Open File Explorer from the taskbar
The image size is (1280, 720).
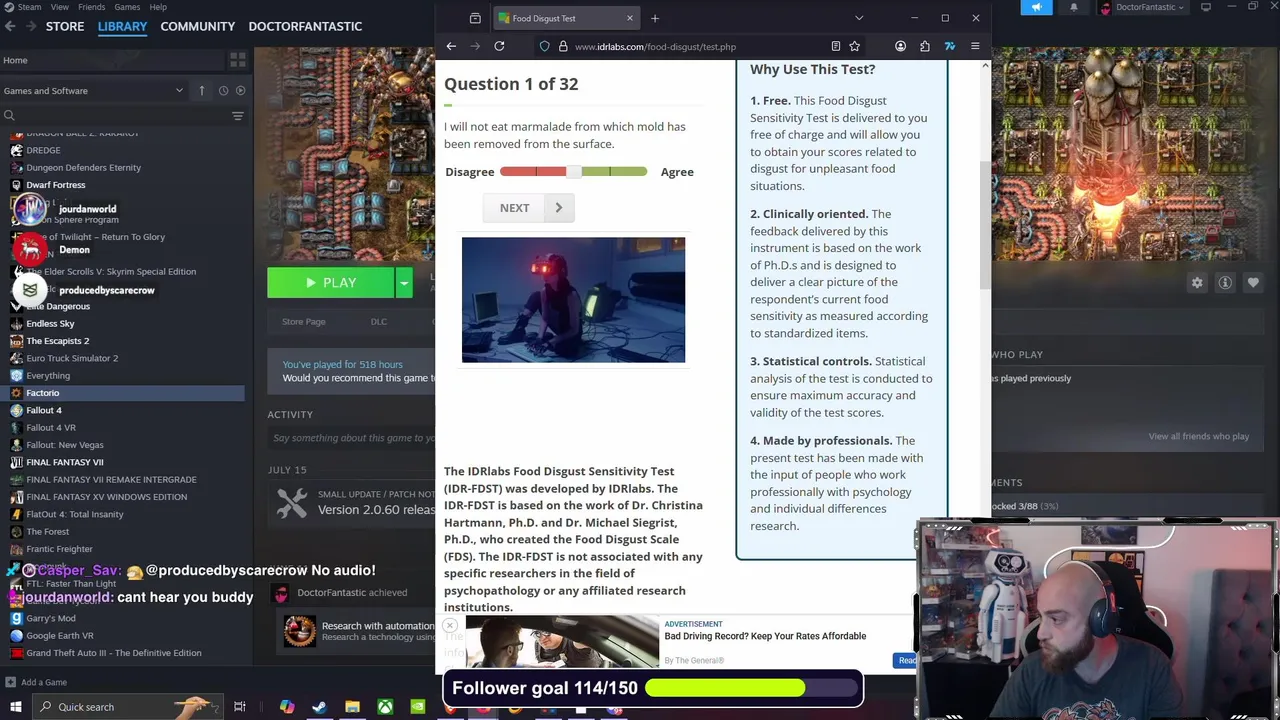352,707
